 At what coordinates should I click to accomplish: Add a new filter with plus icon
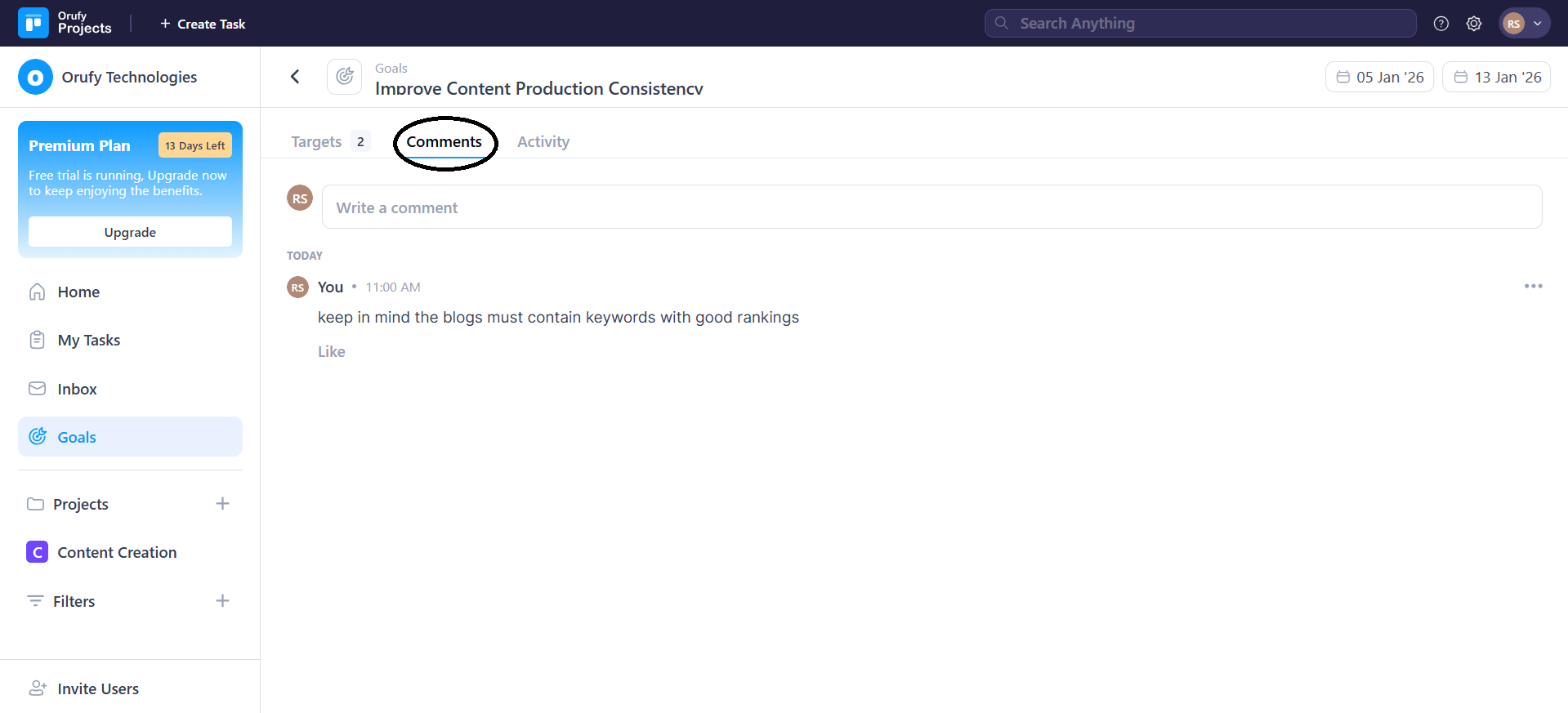click(x=222, y=601)
